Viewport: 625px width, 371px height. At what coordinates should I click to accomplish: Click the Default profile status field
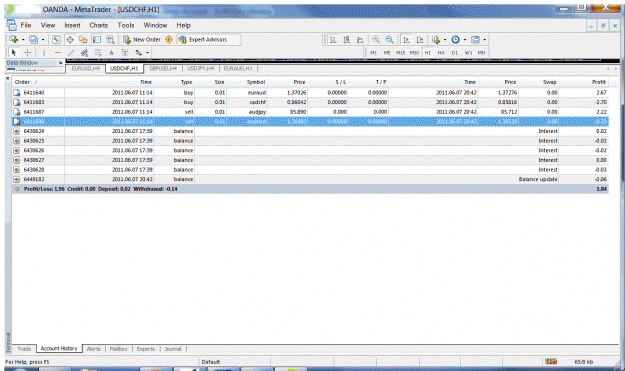235,362
